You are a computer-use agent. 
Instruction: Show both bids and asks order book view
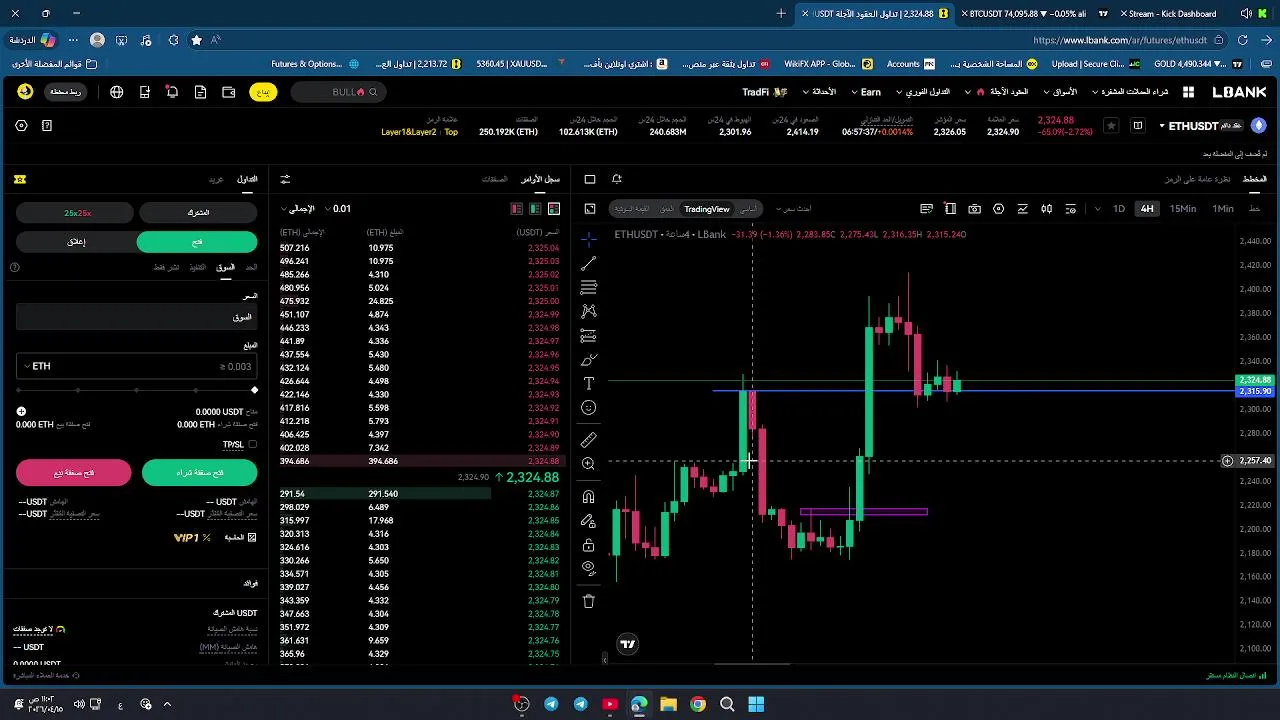(x=554, y=209)
